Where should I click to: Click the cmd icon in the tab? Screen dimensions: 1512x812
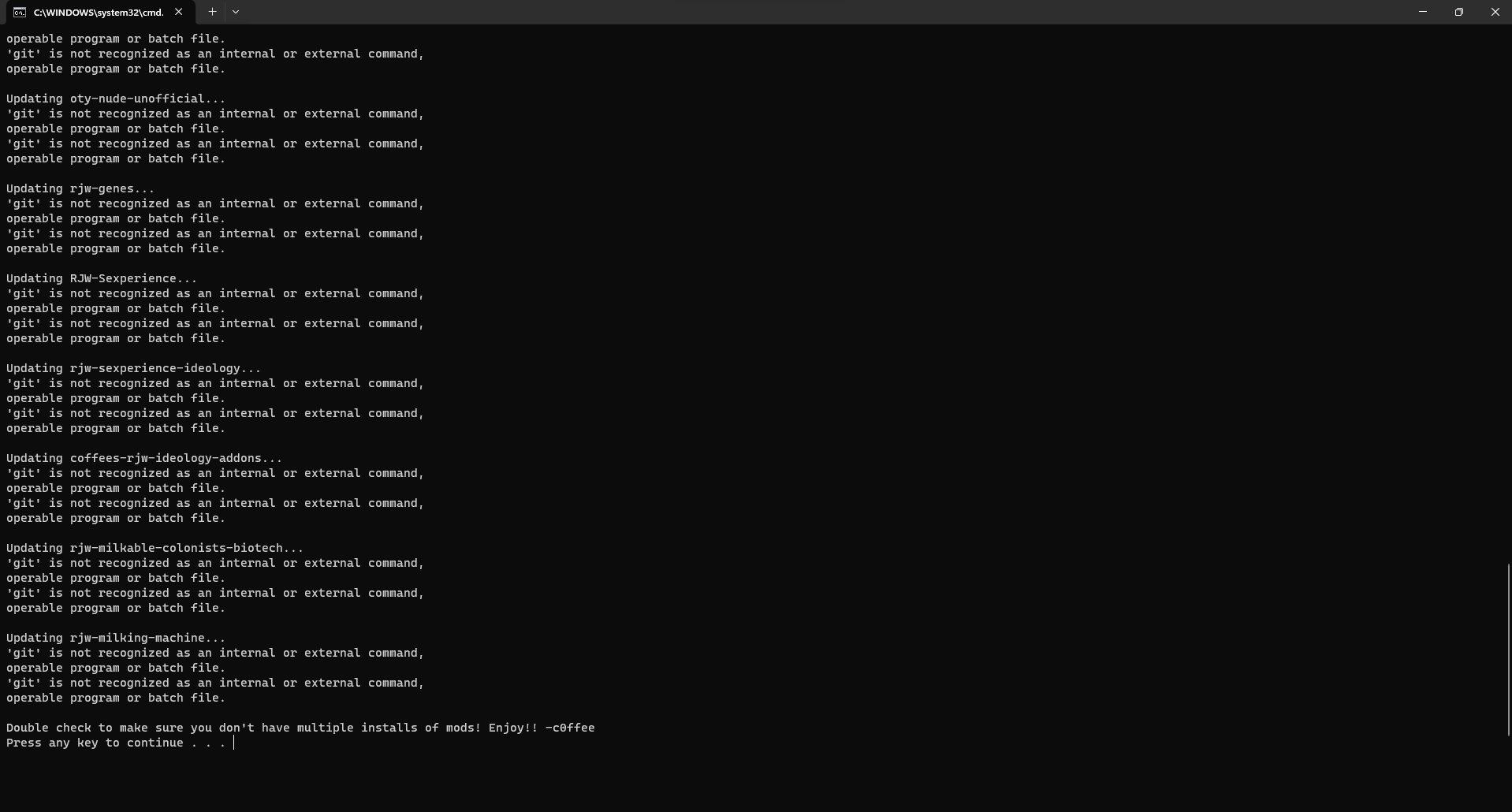click(20, 13)
